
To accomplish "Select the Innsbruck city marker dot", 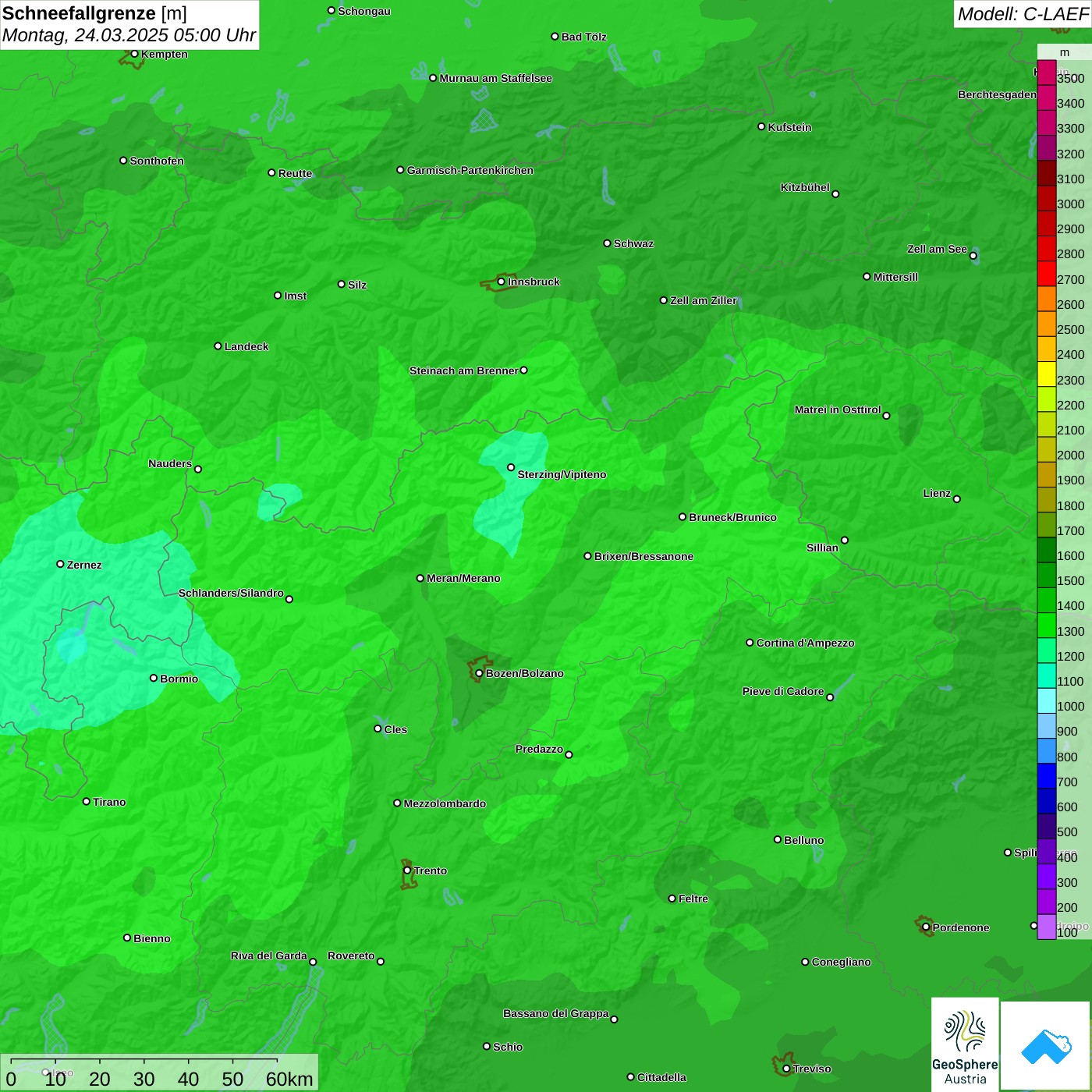I will coord(502,282).
